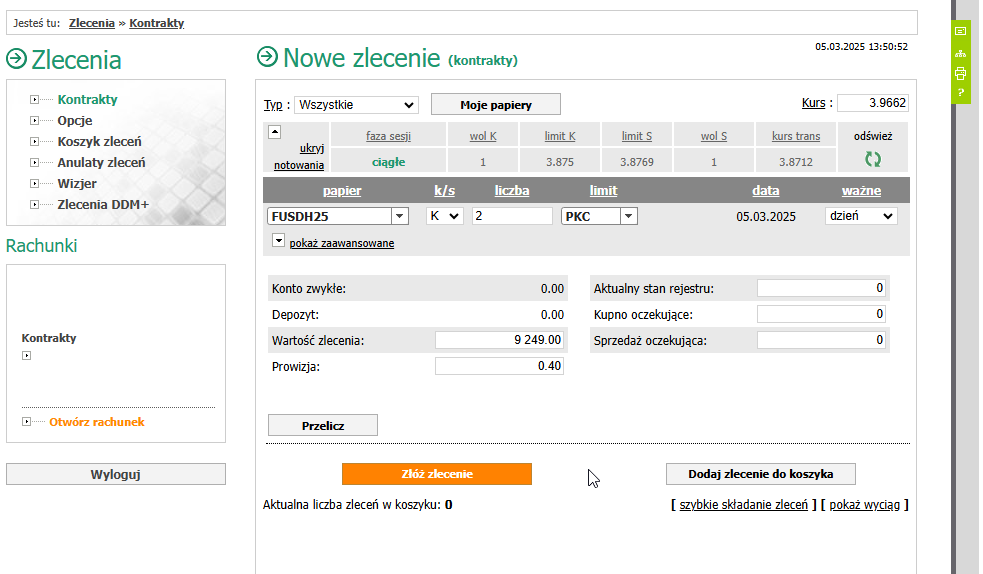The width and height of the screenshot is (983, 574).
Task: Open the FUSDH25 papier combo box arrow
Action: (400, 216)
